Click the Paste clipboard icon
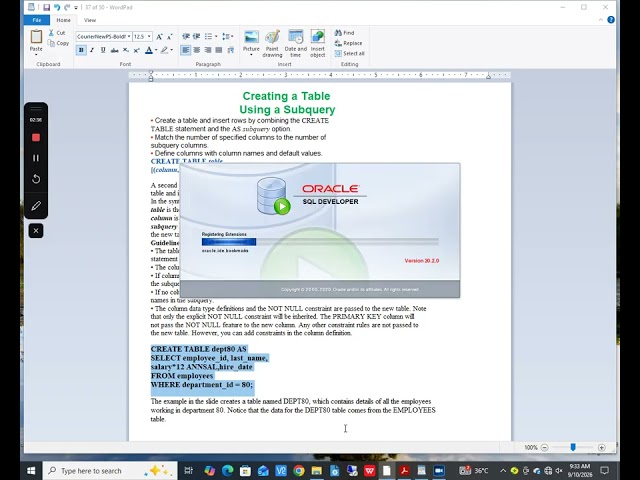Screen dimensions: 640x480 pyautogui.click(x=36, y=37)
